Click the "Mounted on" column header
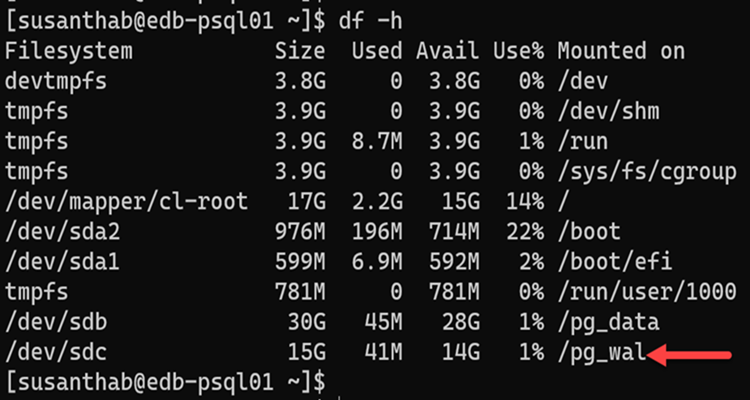 tap(621, 51)
